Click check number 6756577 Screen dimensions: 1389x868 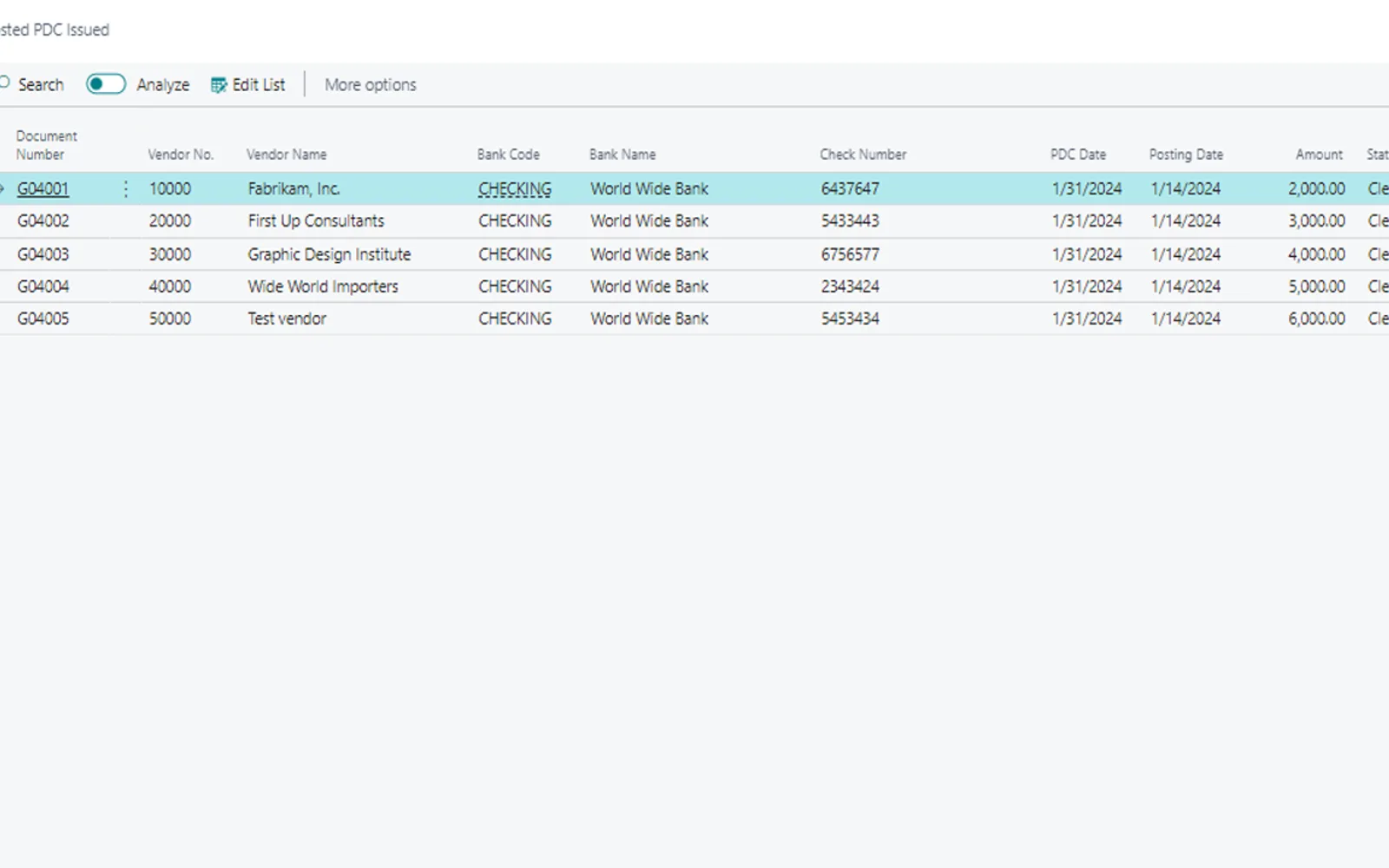click(850, 254)
